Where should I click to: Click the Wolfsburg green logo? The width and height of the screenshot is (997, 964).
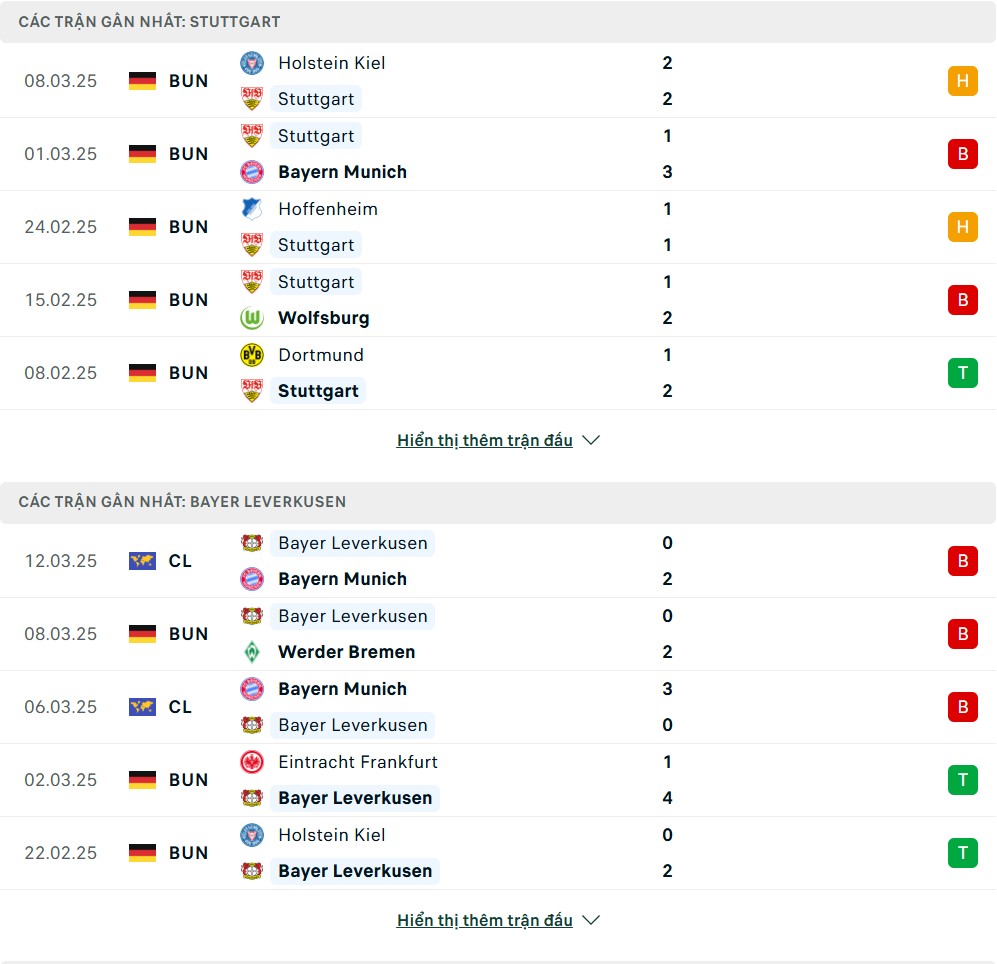click(x=252, y=318)
